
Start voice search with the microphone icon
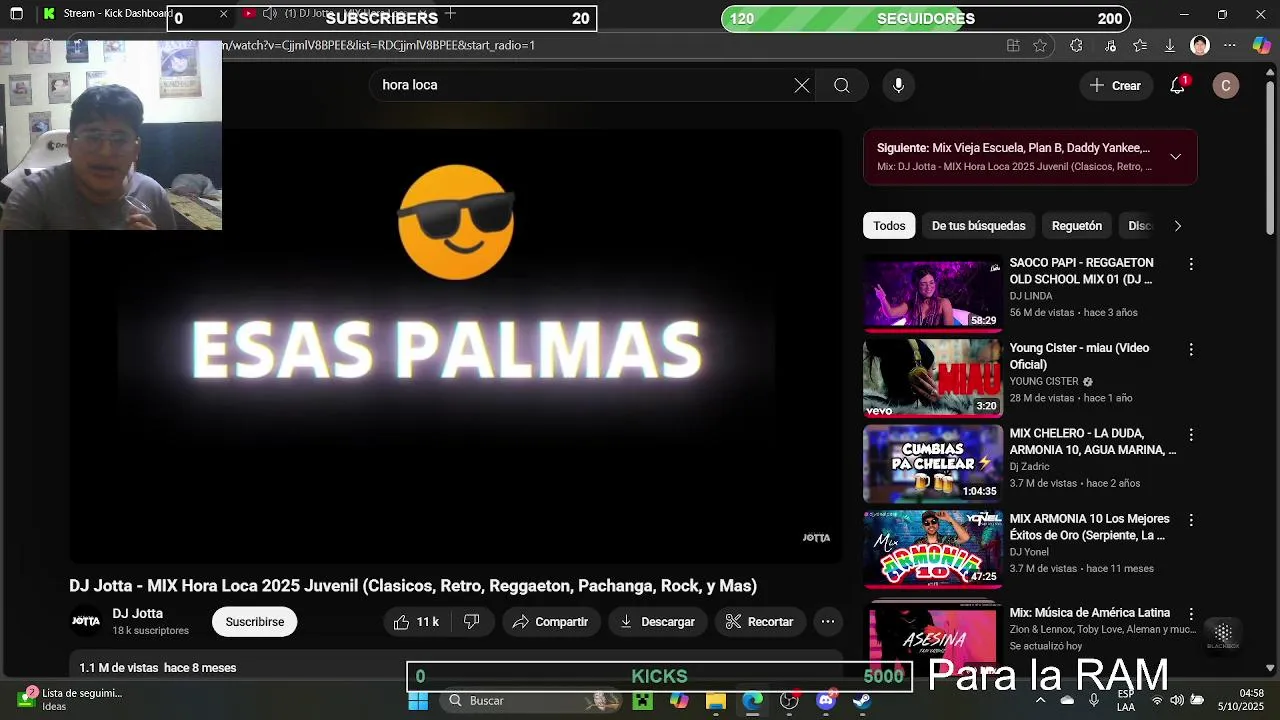pos(898,85)
